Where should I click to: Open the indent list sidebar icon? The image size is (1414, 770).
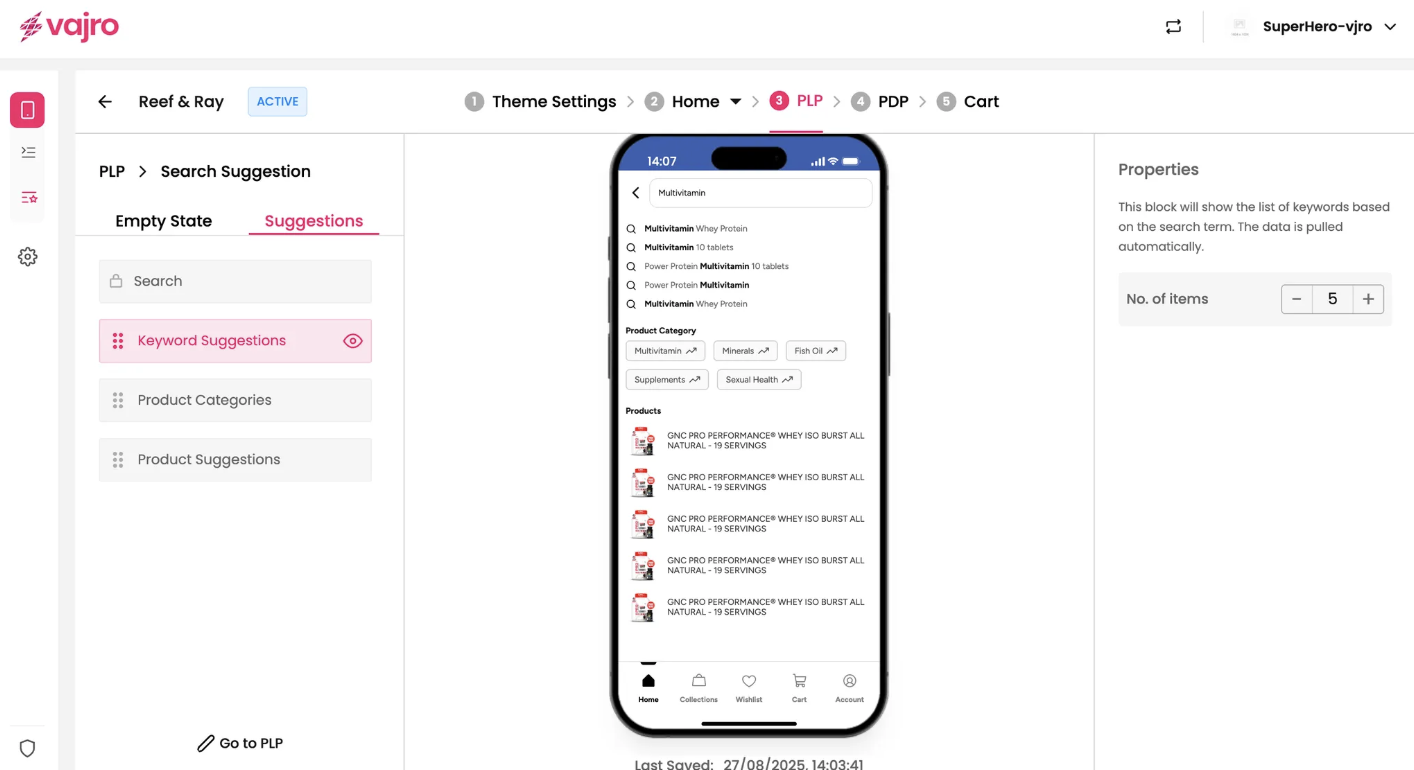click(x=28, y=152)
